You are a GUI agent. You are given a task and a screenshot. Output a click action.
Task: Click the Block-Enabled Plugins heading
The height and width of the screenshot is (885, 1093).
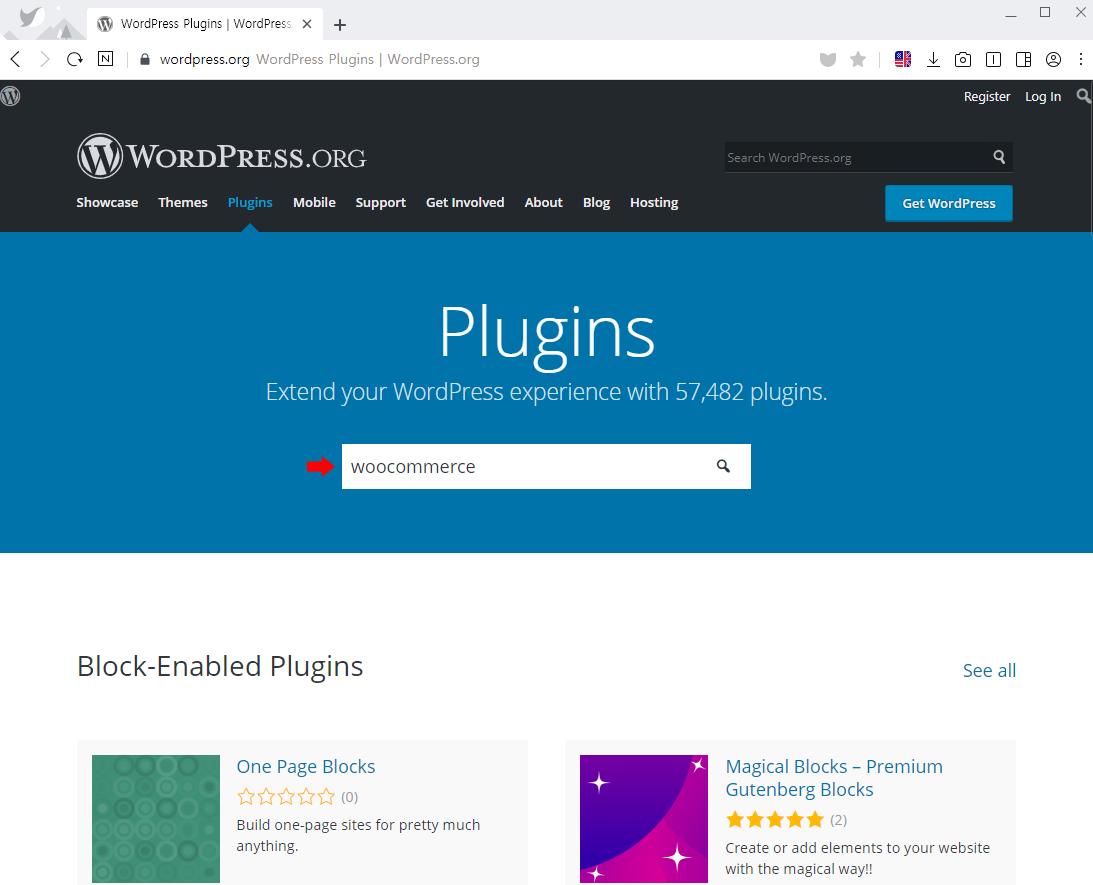coord(220,666)
